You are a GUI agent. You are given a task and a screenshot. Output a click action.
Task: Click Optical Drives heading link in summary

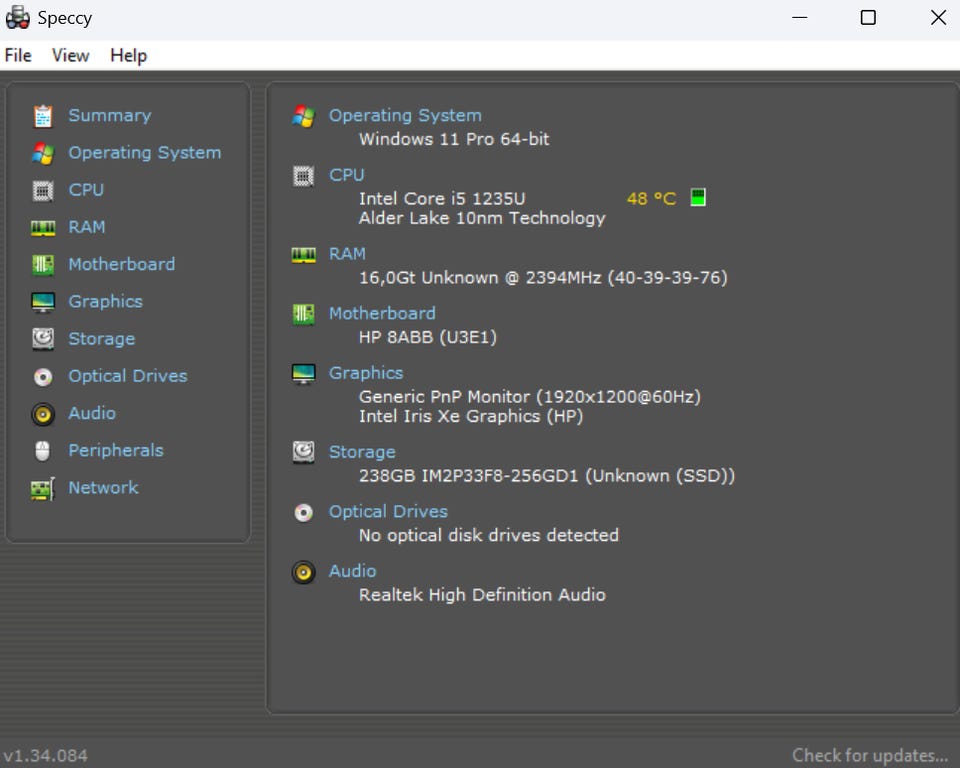pos(388,511)
